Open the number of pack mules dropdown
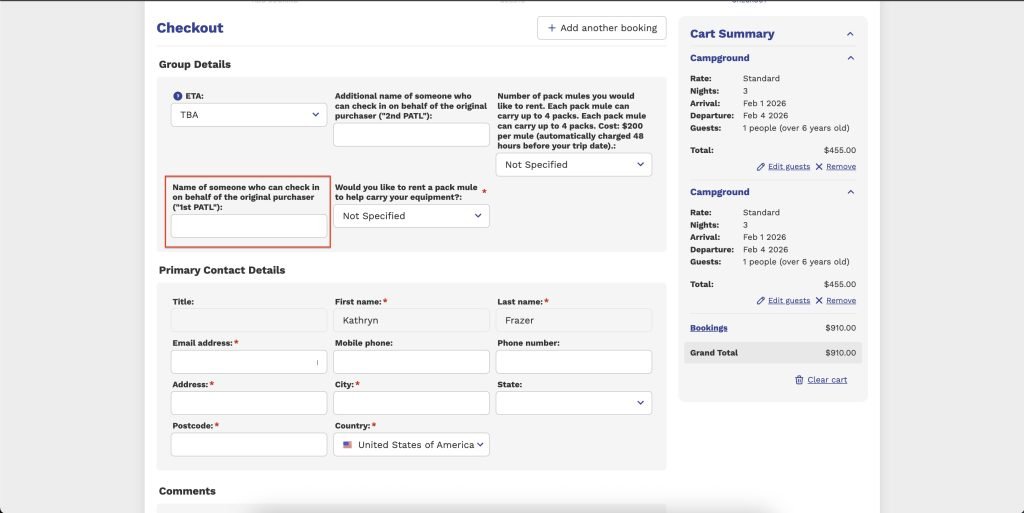Viewport: 1024px width, 513px height. tap(573, 164)
